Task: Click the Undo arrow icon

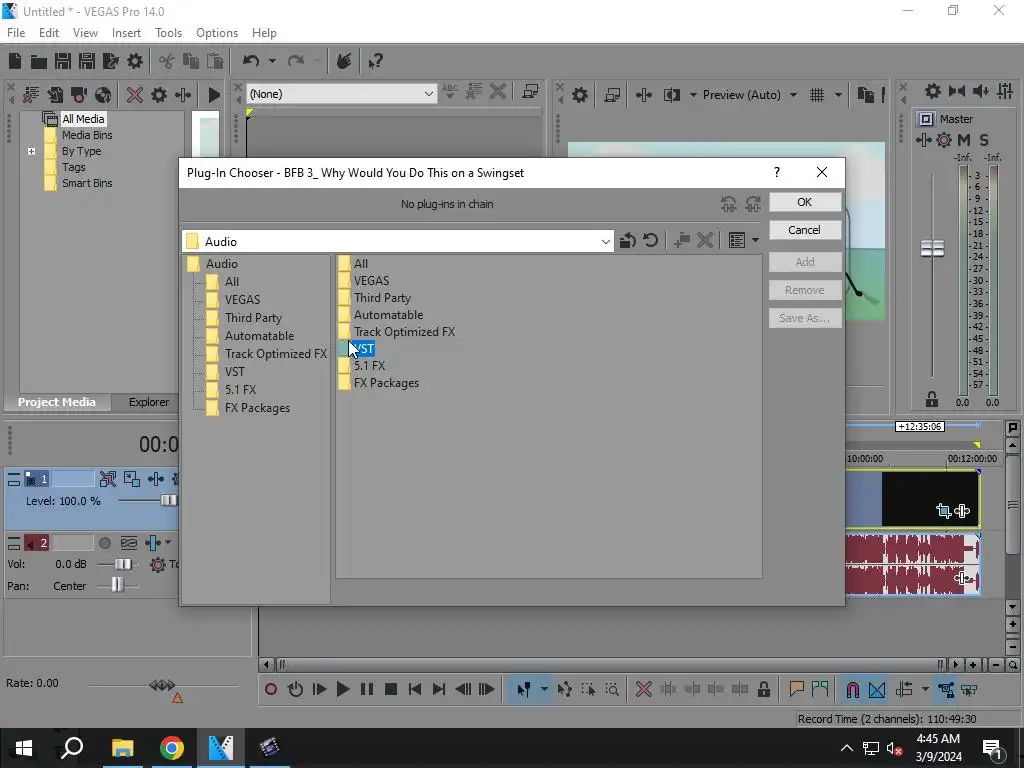Action: [x=251, y=61]
